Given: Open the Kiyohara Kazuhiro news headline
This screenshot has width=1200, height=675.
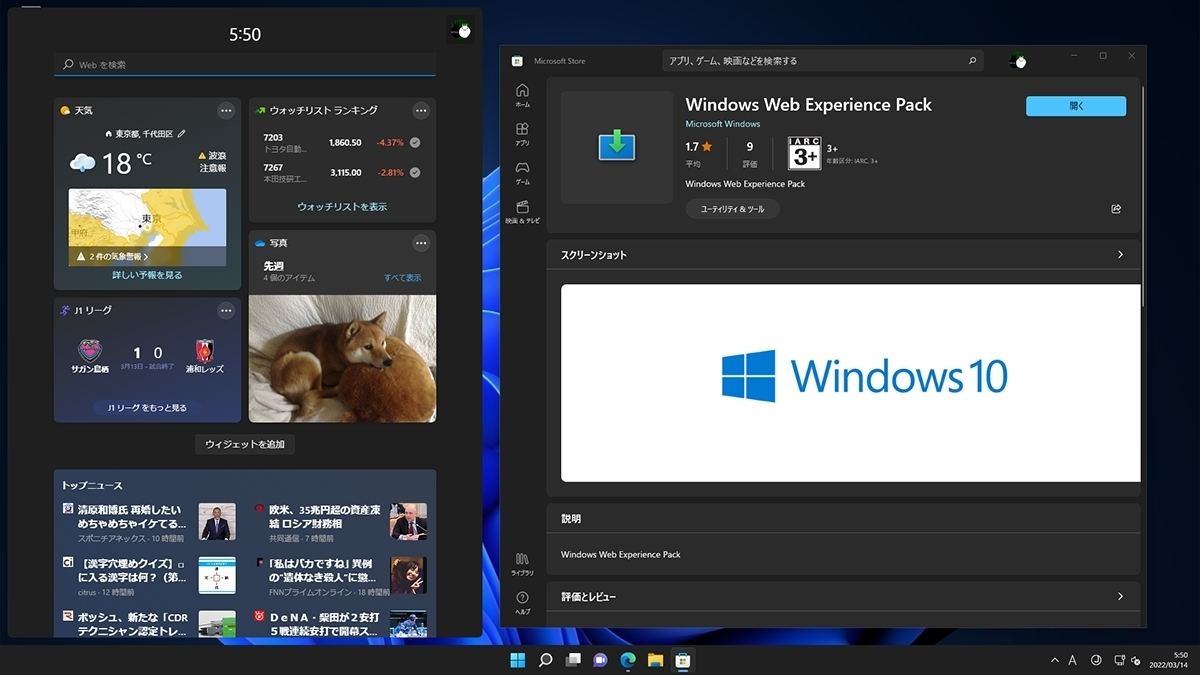Looking at the screenshot, I should pyautogui.click(x=132, y=516).
